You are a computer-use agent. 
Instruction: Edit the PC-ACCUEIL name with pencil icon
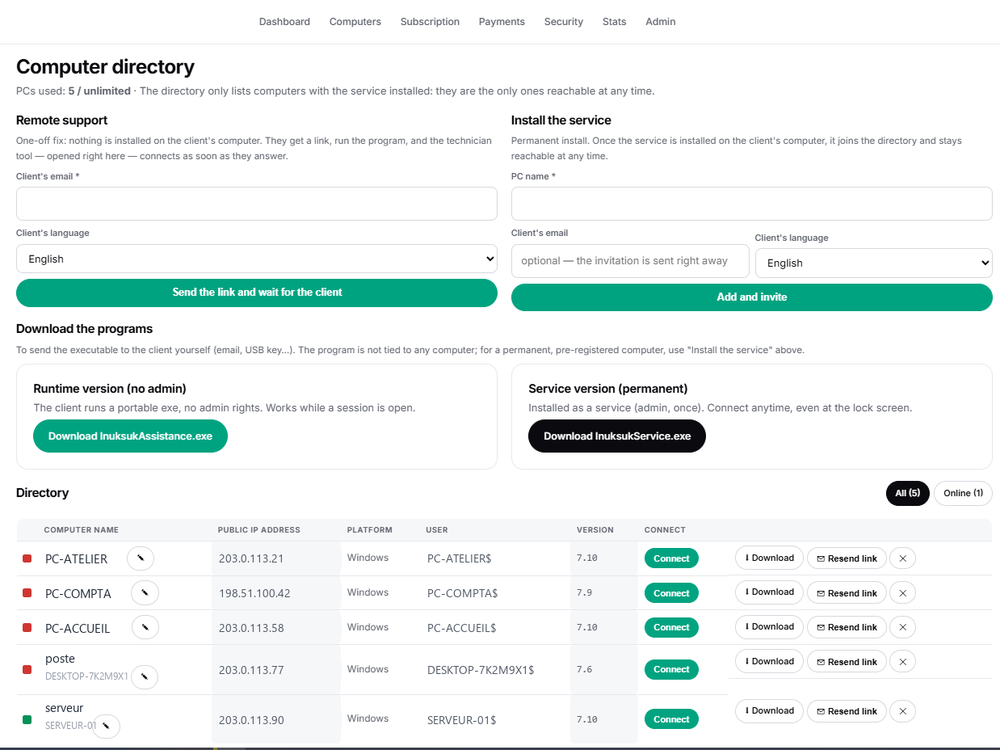pyautogui.click(x=145, y=628)
